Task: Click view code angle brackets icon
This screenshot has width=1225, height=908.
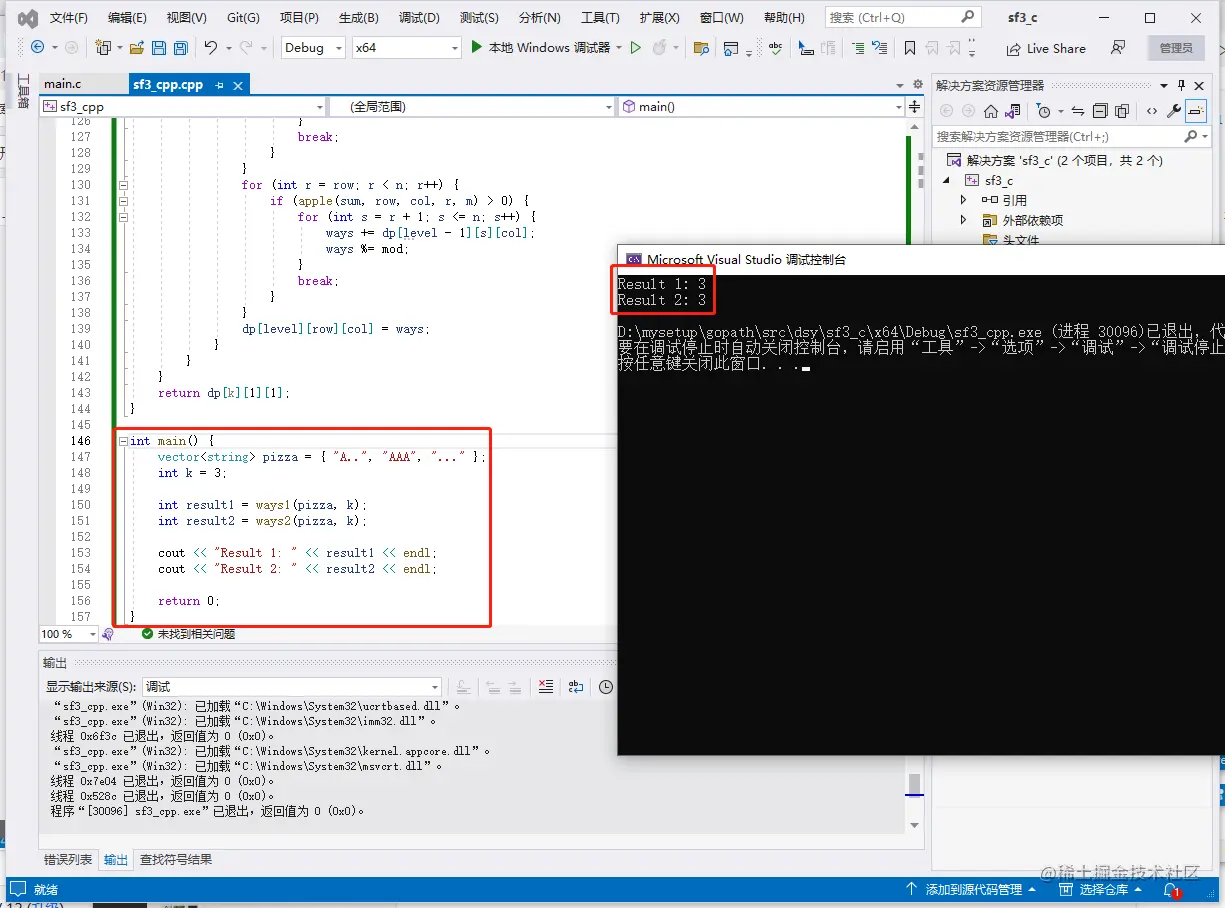Action: tap(1152, 111)
